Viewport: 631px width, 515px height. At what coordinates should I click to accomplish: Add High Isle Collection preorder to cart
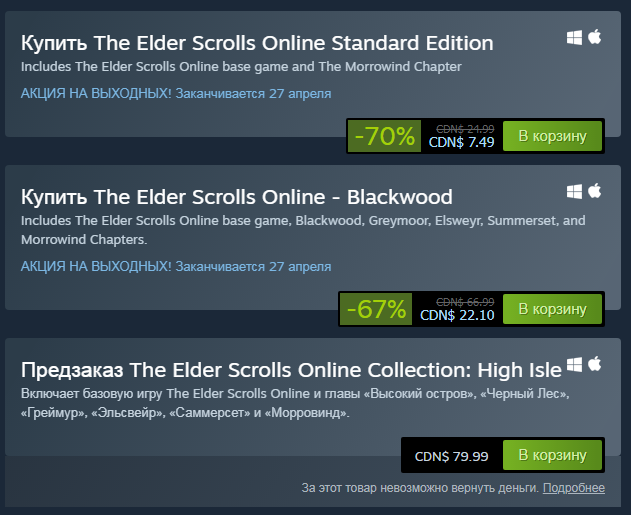coord(553,455)
